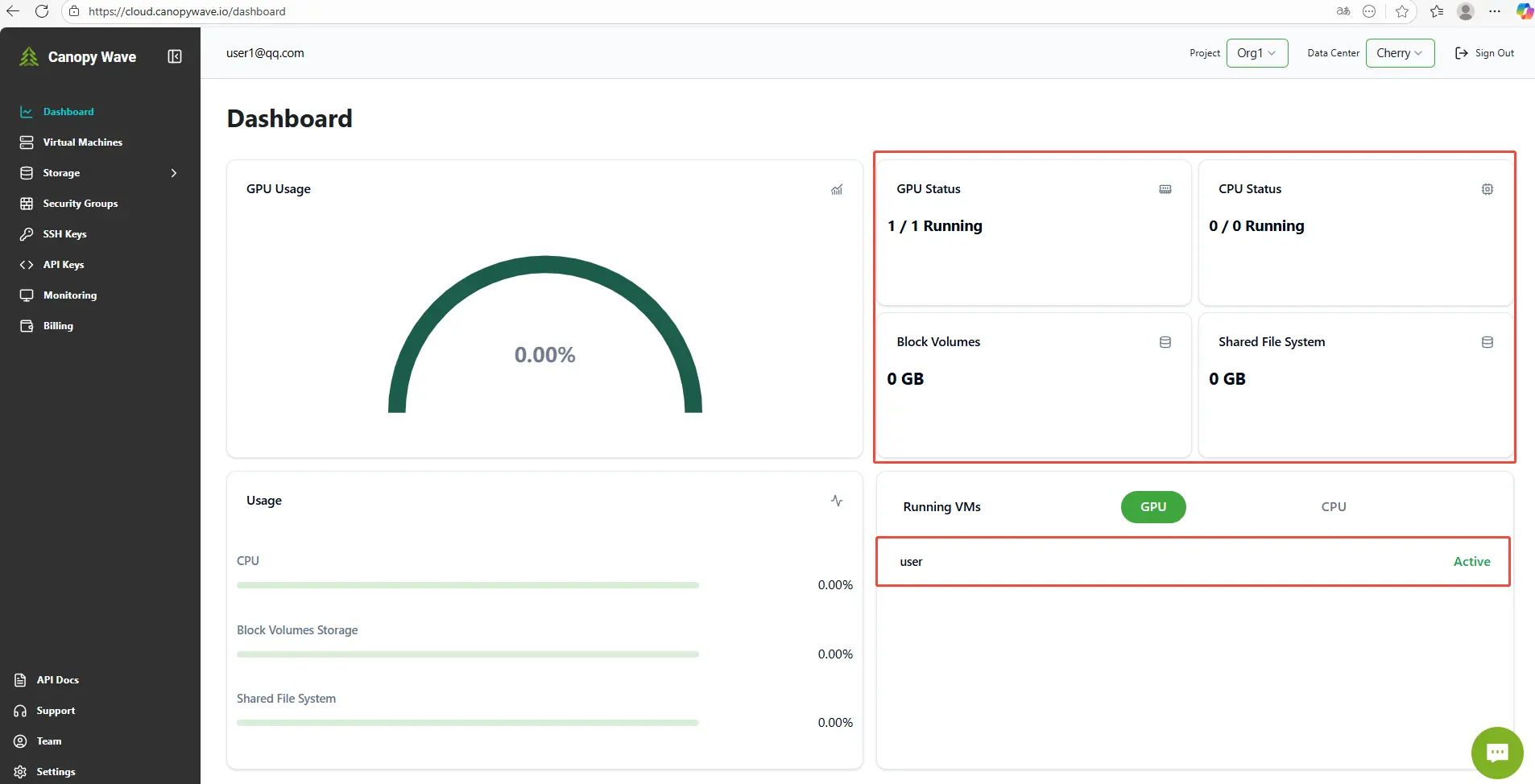
Task: Go to Virtual Machines page
Action: (82, 142)
